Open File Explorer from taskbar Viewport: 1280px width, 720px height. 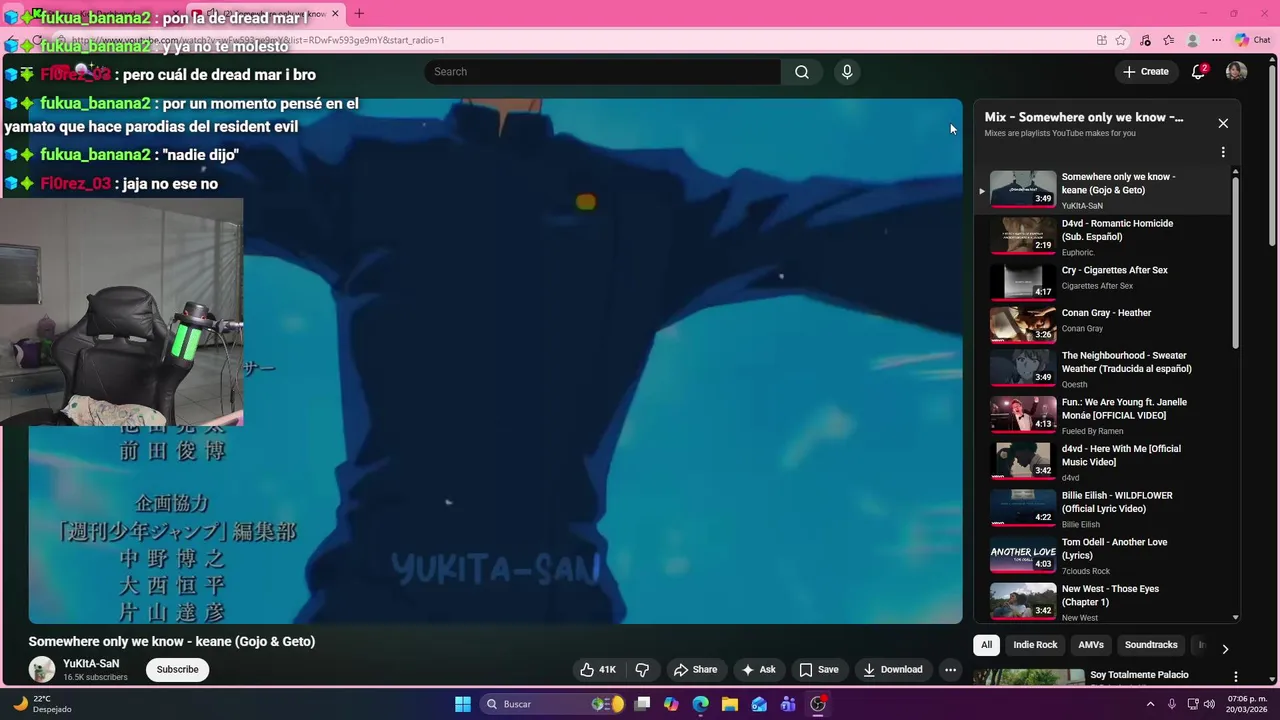point(730,704)
